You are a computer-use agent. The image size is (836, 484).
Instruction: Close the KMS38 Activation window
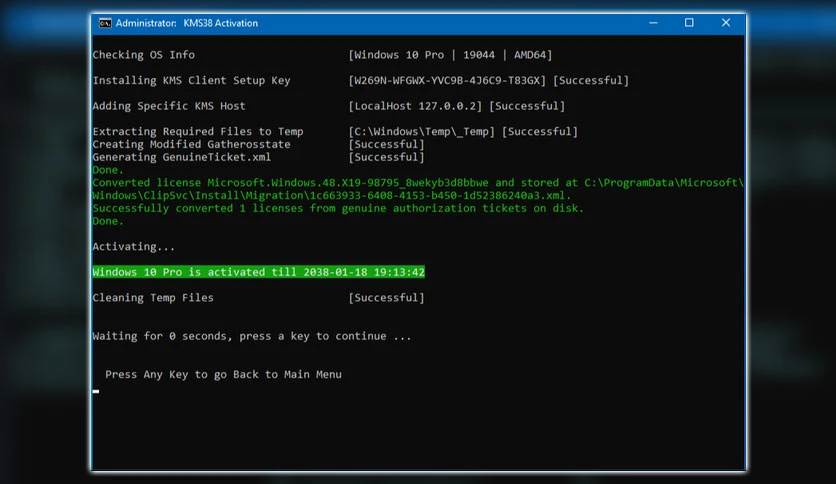click(726, 23)
